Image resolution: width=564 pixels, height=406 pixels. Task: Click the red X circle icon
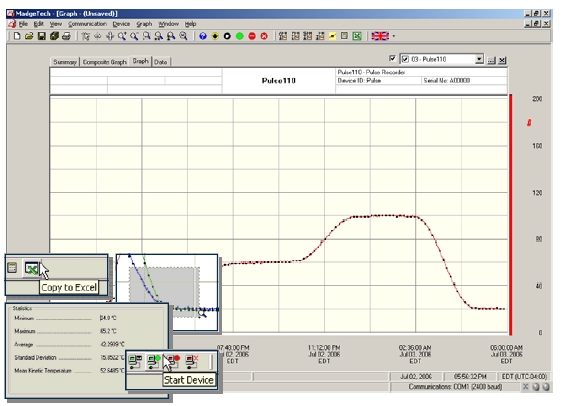264,36
